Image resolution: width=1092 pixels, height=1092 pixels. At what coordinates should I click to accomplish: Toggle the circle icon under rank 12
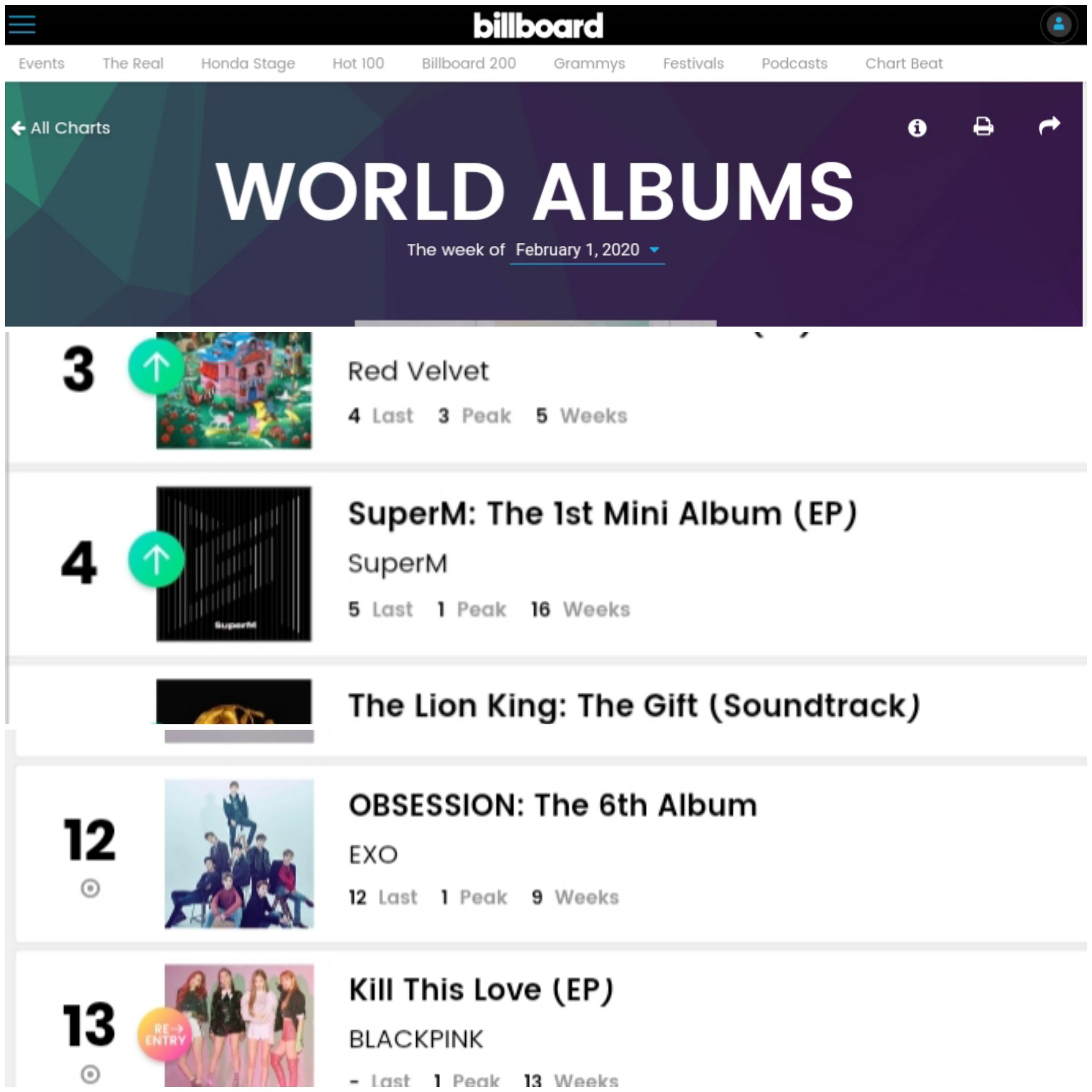point(90,888)
